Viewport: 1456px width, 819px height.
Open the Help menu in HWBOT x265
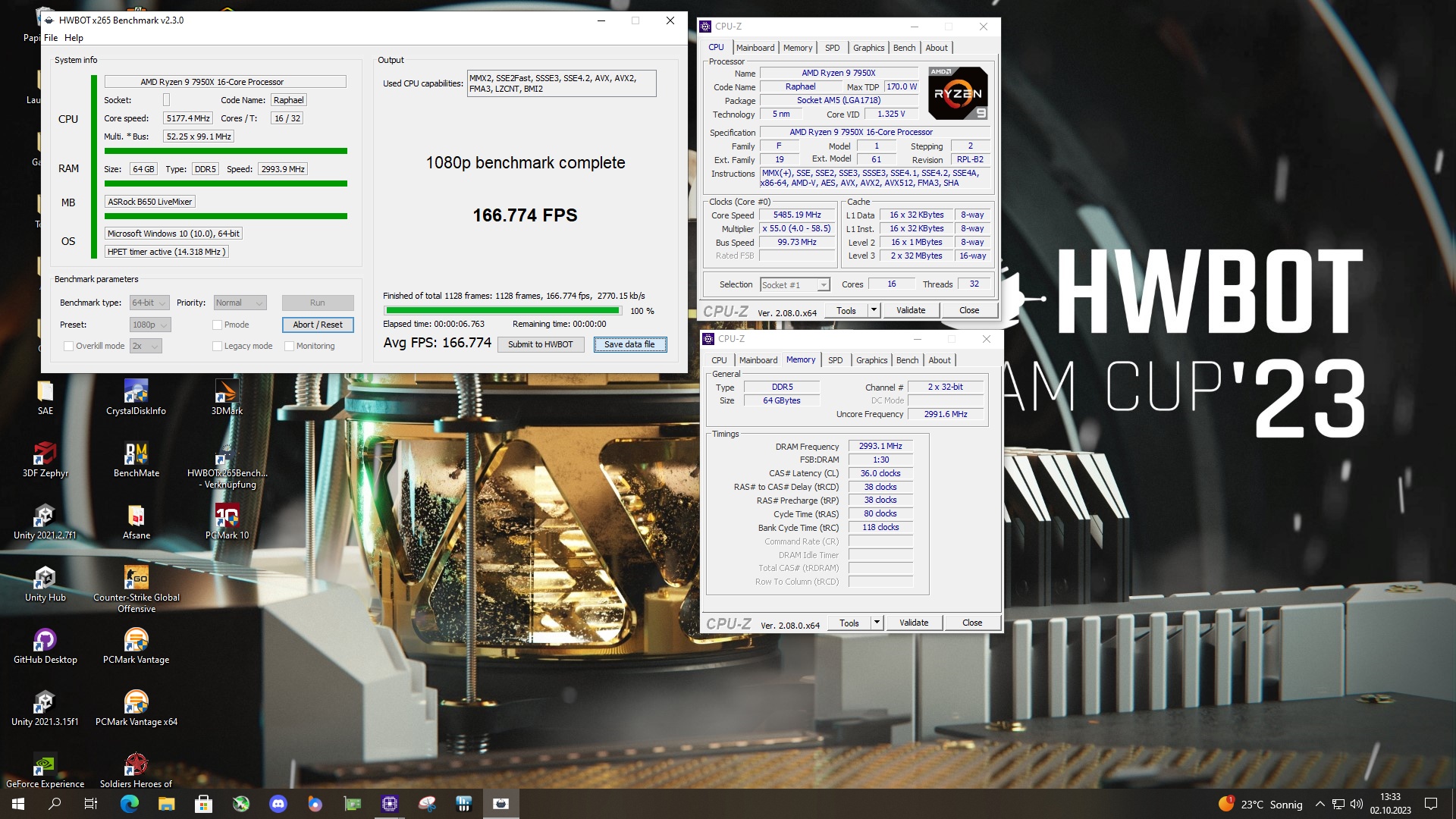[x=74, y=38]
